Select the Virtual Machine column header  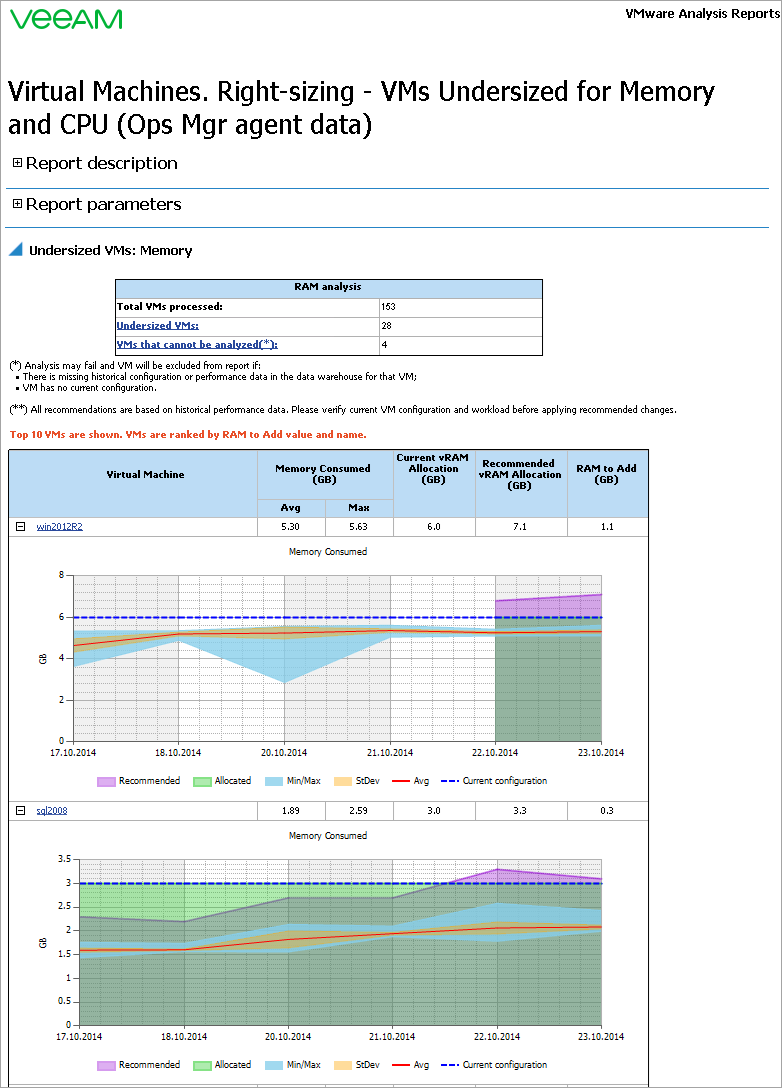click(x=133, y=484)
